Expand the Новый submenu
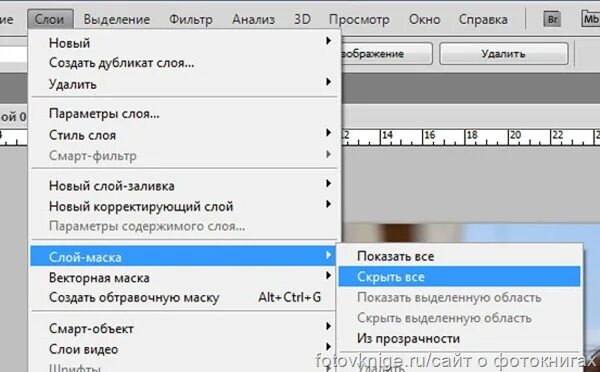 [x=185, y=42]
